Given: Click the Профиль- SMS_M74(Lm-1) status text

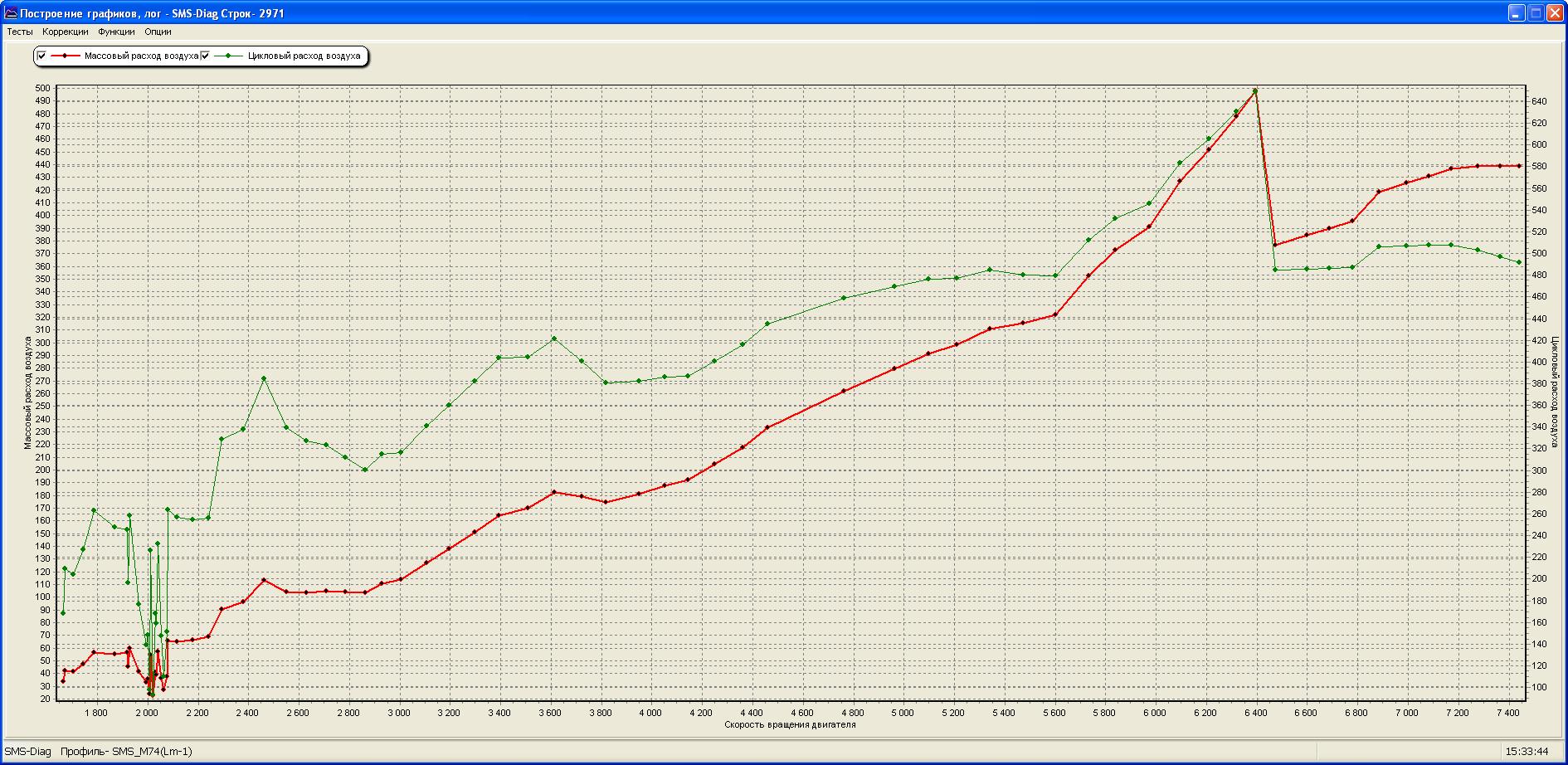Looking at the screenshot, I should point(126,752).
